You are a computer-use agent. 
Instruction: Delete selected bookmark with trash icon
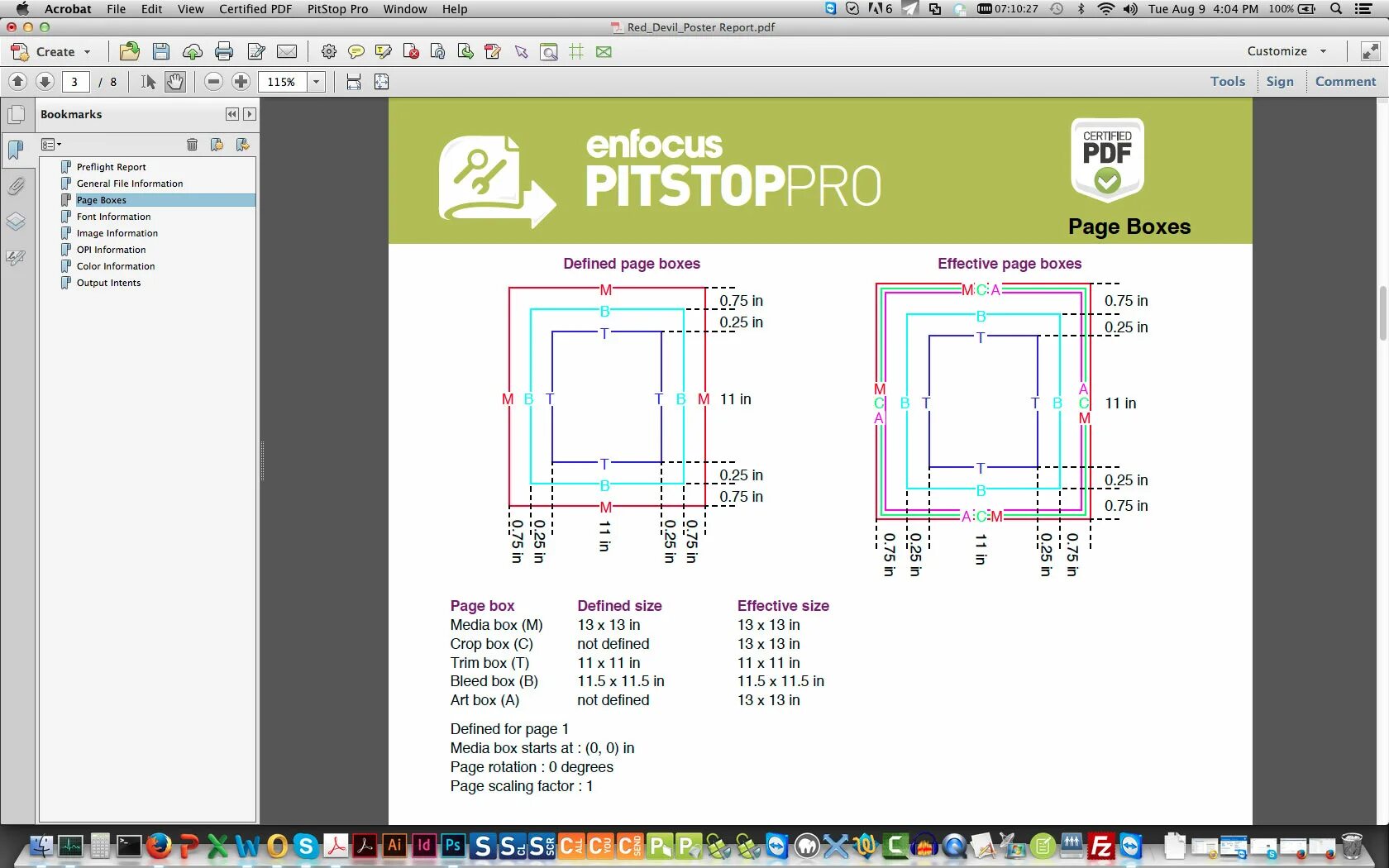[192, 145]
